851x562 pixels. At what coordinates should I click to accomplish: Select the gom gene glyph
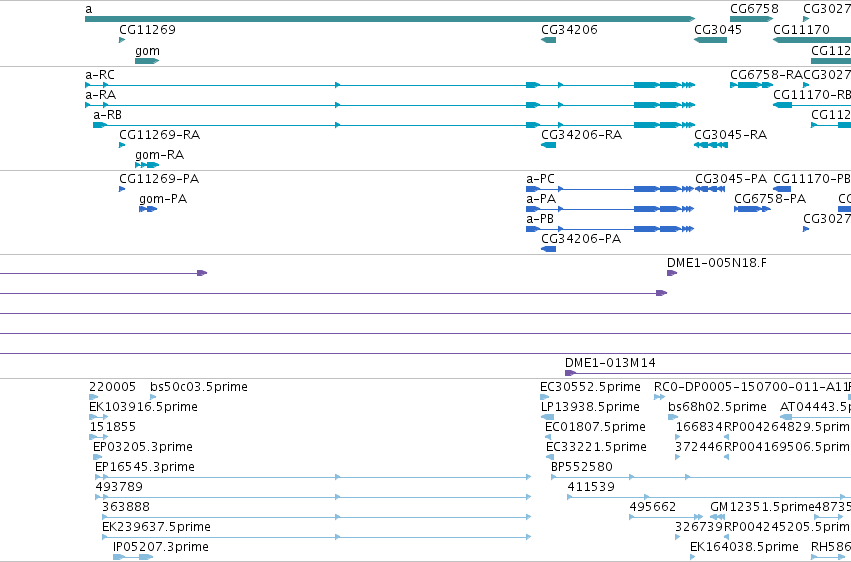click(147, 61)
